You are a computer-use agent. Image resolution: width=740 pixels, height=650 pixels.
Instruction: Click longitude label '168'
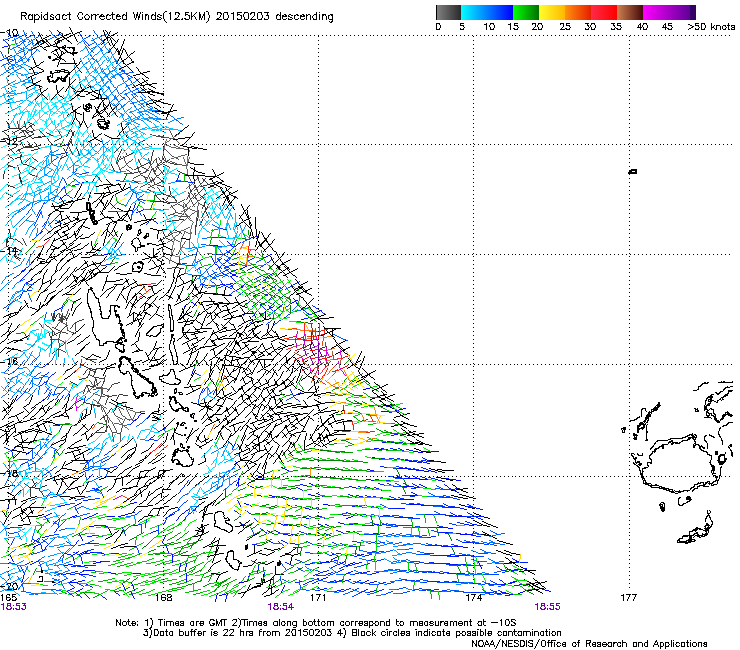(163, 598)
